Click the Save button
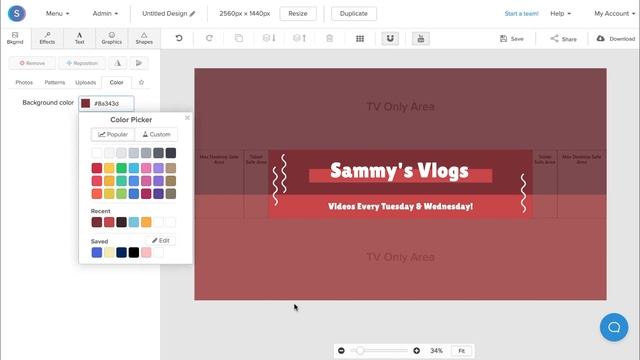The width and height of the screenshot is (640, 360). 511,39
